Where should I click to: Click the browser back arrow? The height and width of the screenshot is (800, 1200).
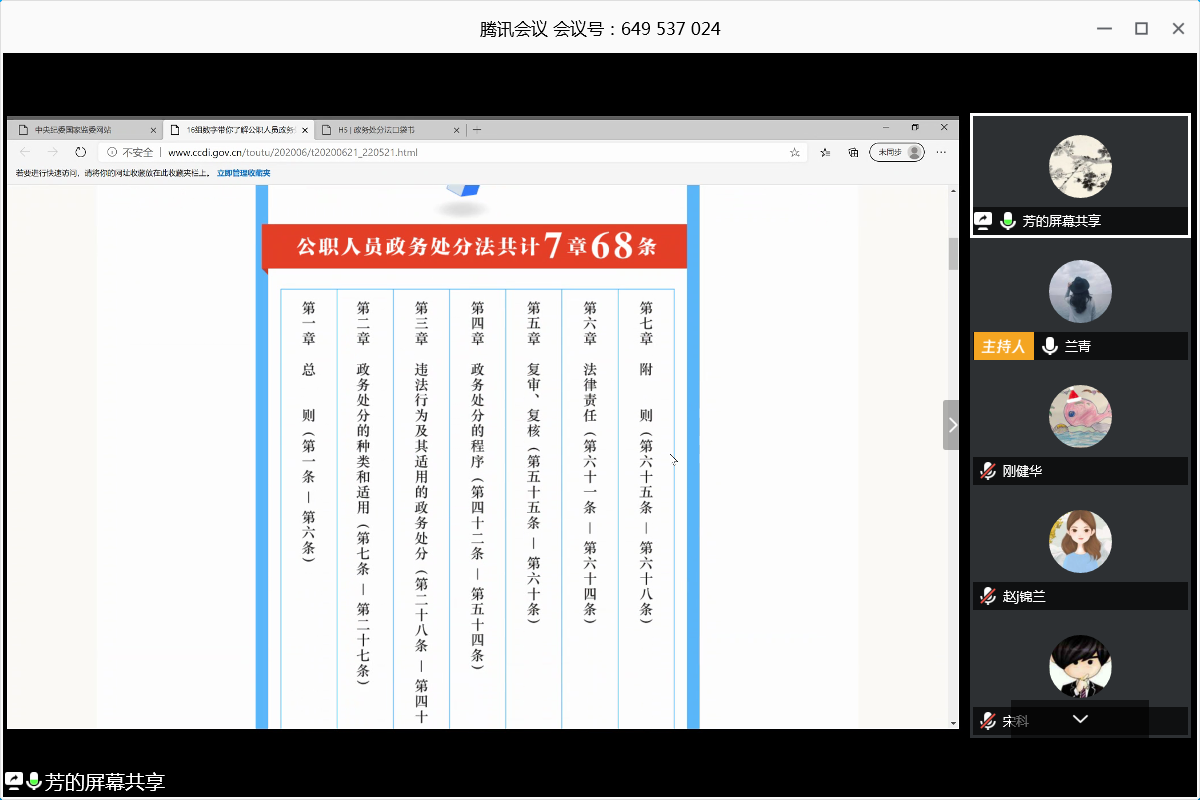25,152
